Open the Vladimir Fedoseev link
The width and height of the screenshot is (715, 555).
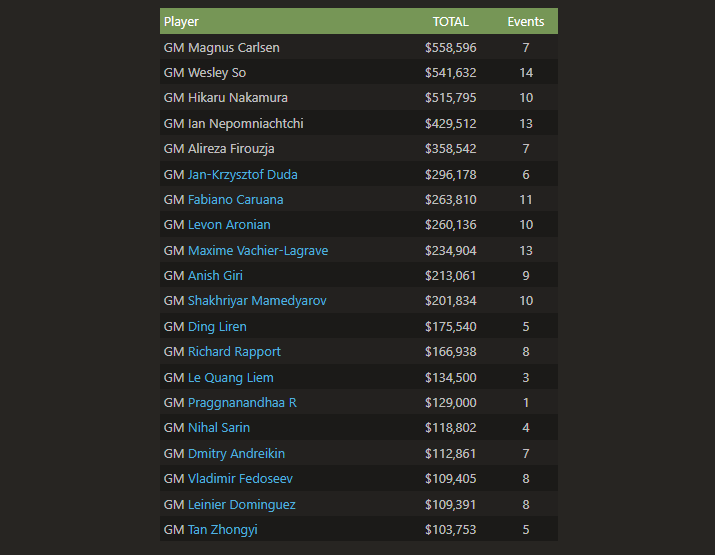pos(240,478)
